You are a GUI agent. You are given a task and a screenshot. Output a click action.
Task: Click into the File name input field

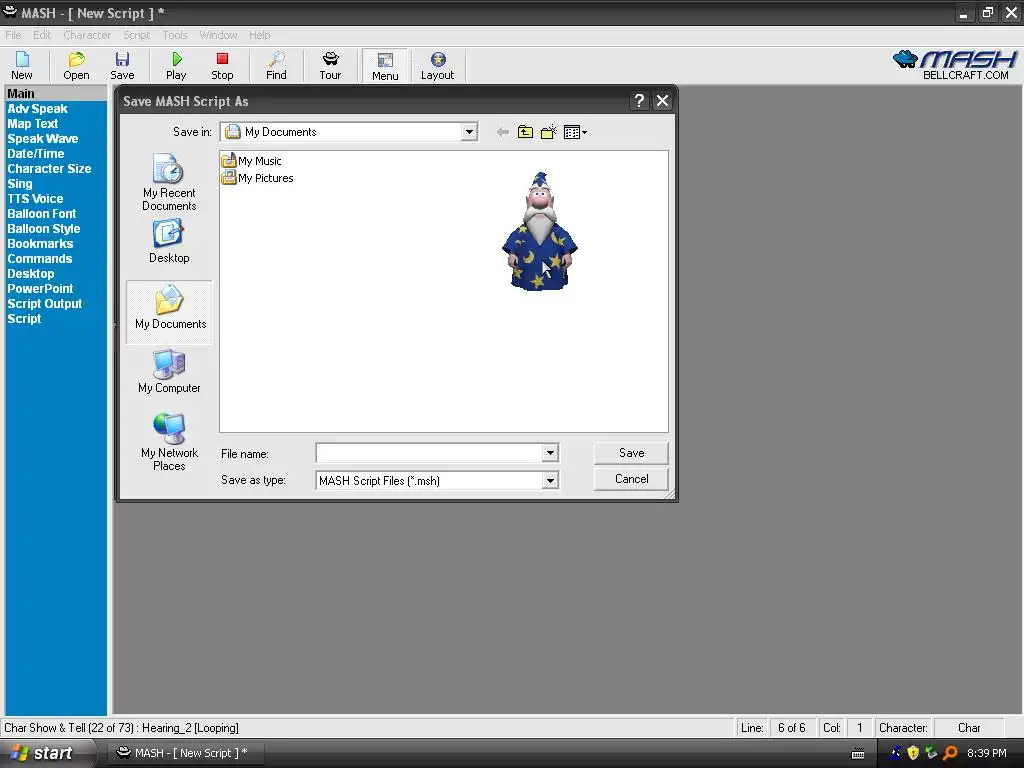coord(429,453)
